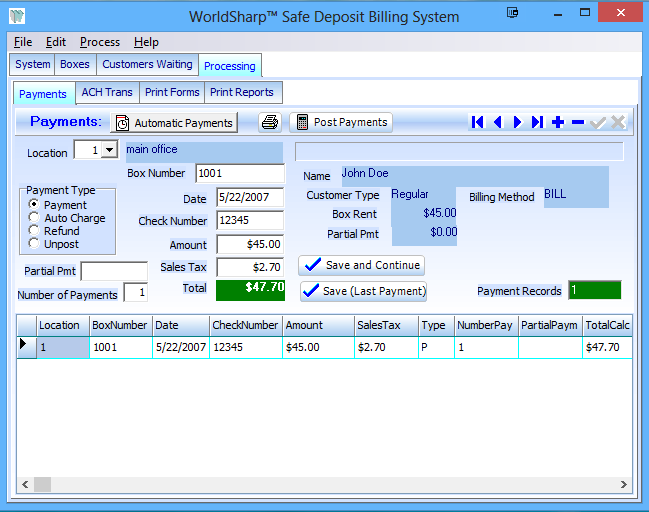Image resolution: width=649 pixels, height=512 pixels.
Task: Click the application icon in title bar
Action: (15, 16)
